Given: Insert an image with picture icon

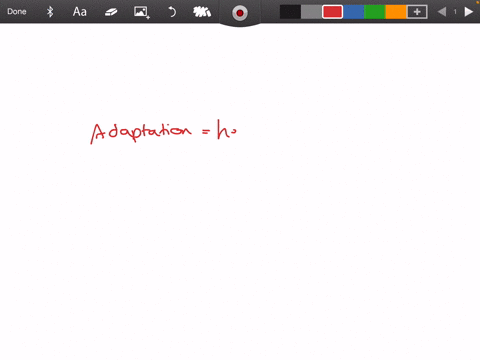Looking at the screenshot, I should tap(142, 12).
